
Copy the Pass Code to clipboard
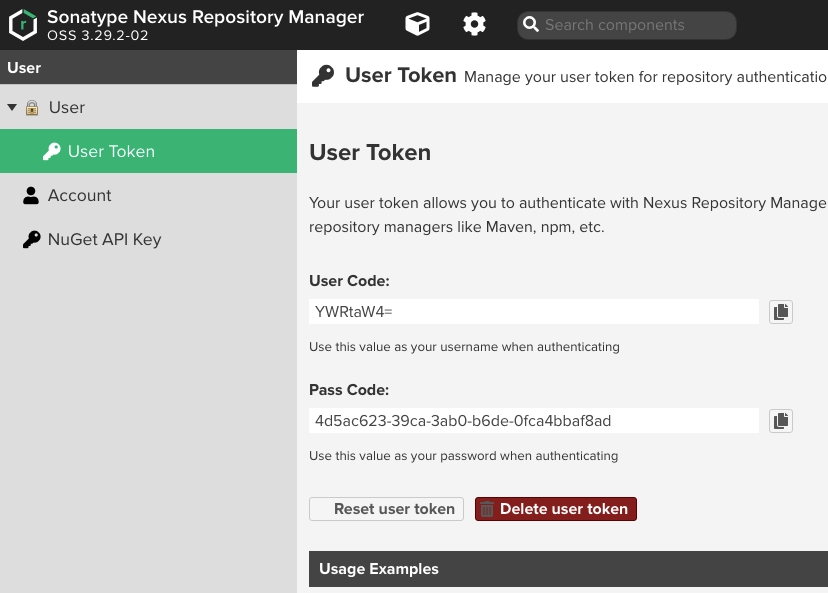pos(780,421)
